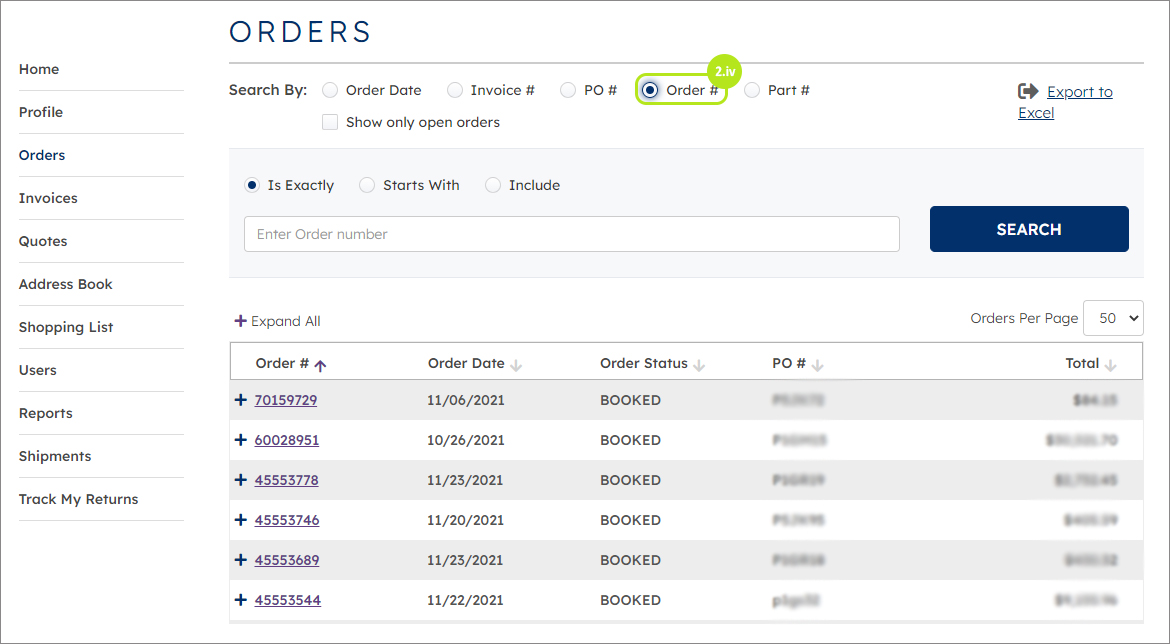Open the Orders Per Page dropdown
Image resolution: width=1170 pixels, height=644 pixels.
[1113, 319]
